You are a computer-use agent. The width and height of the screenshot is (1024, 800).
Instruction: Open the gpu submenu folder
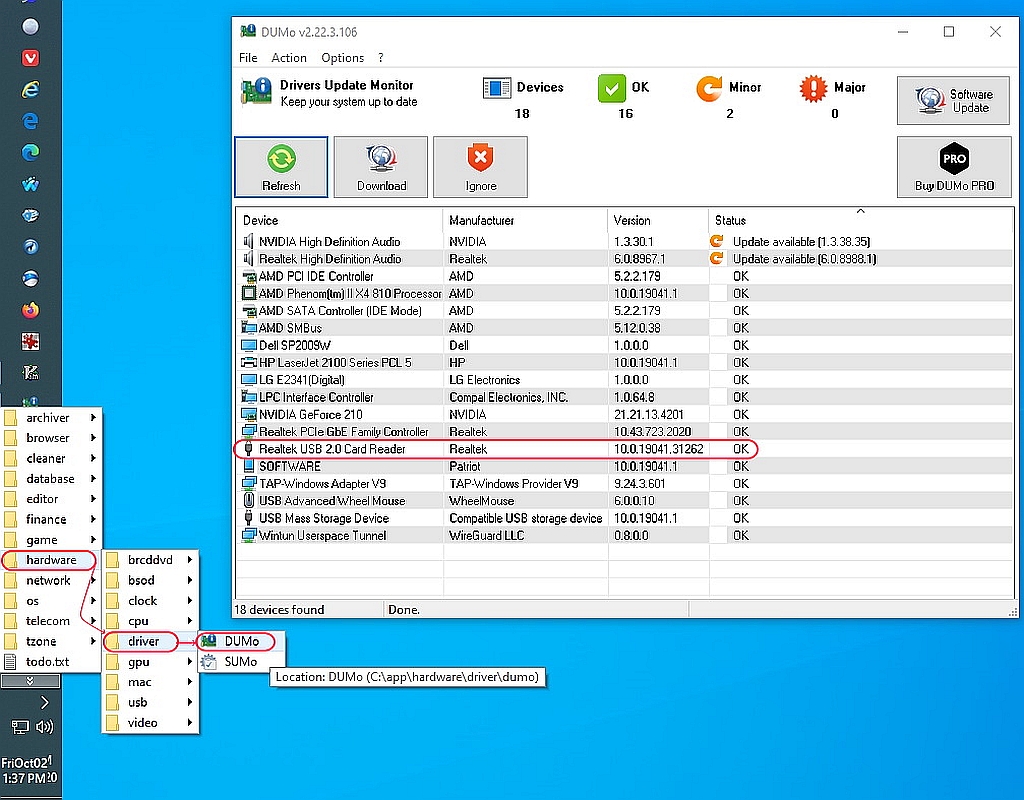pos(150,662)
